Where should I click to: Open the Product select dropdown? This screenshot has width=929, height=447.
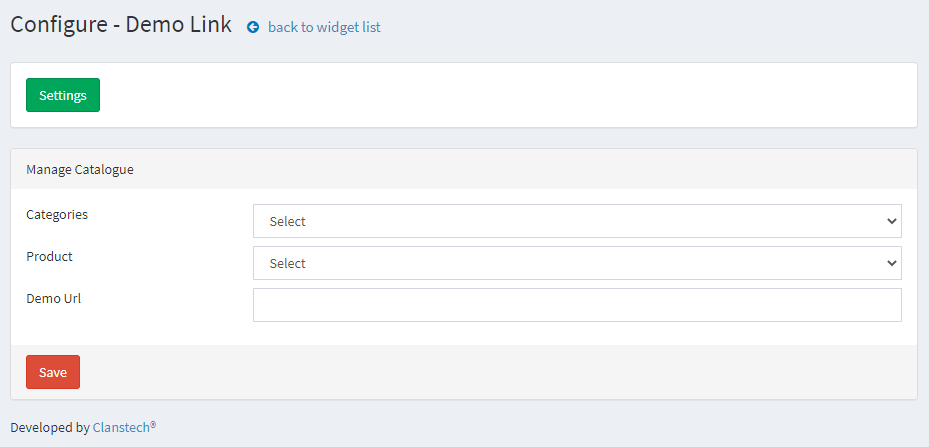pyautogui.click(x=577, y=263)
